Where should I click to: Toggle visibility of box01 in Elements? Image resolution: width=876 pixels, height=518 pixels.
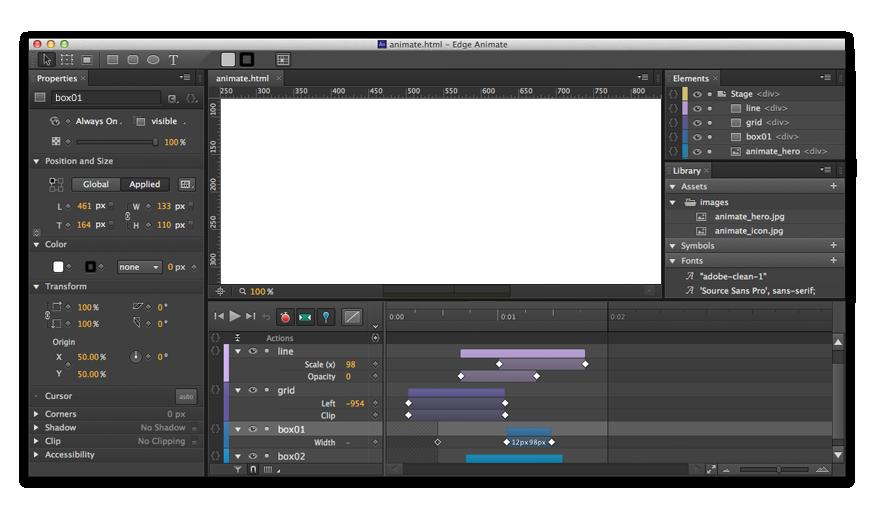coord(697,137)
